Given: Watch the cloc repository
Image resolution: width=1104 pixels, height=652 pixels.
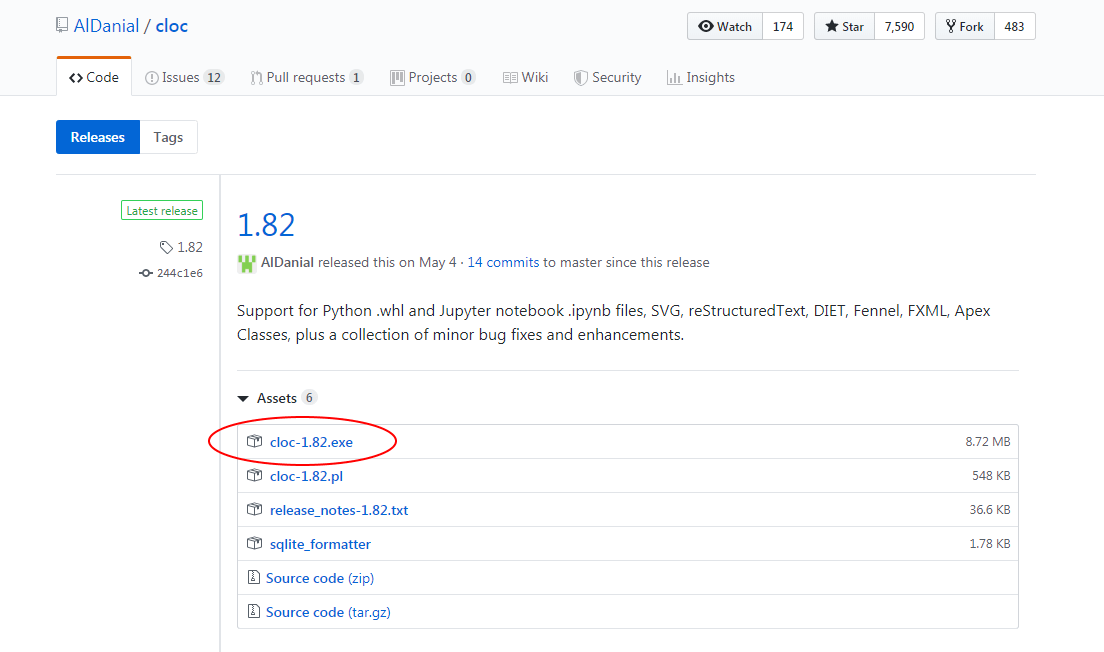Looking at the screenshot, I should pos(725,27).
